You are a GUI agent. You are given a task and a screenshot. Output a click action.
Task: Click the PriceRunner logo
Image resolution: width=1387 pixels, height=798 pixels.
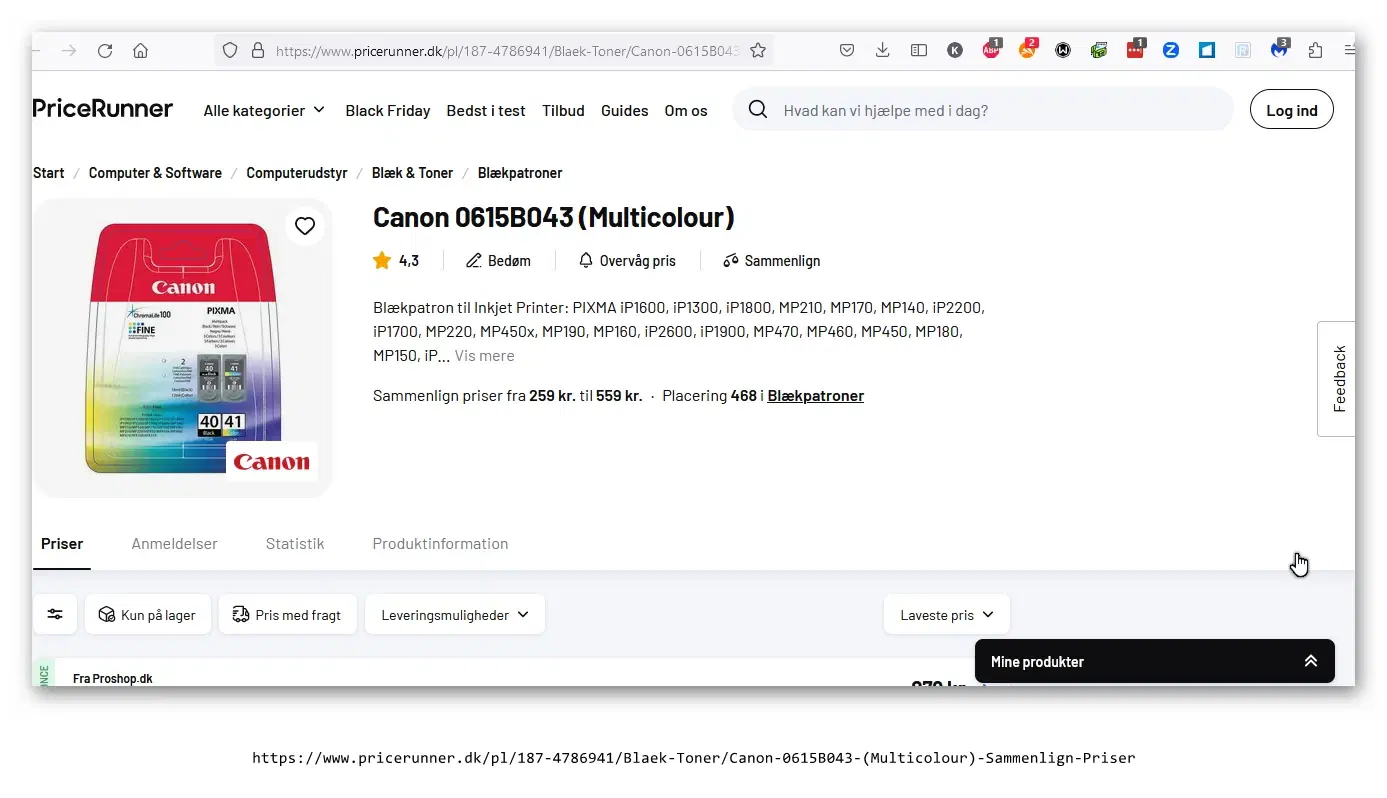coord(103,108)
